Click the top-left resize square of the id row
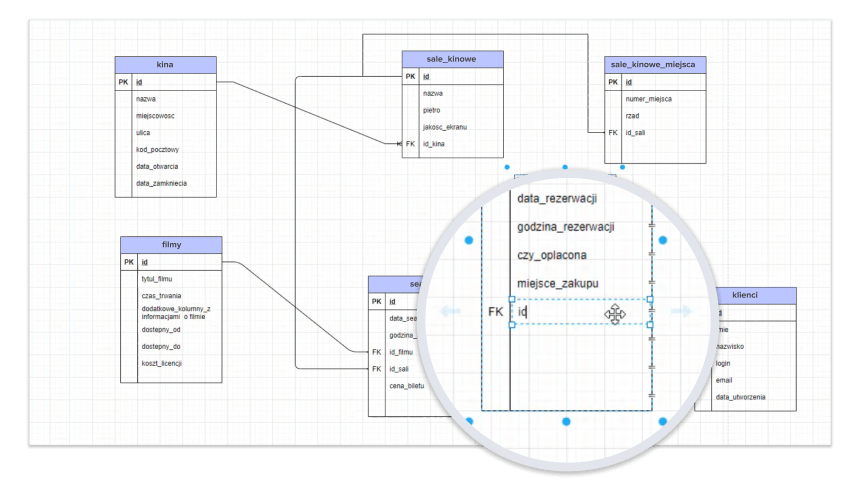860x486 pixels. [x=512, y=299]
